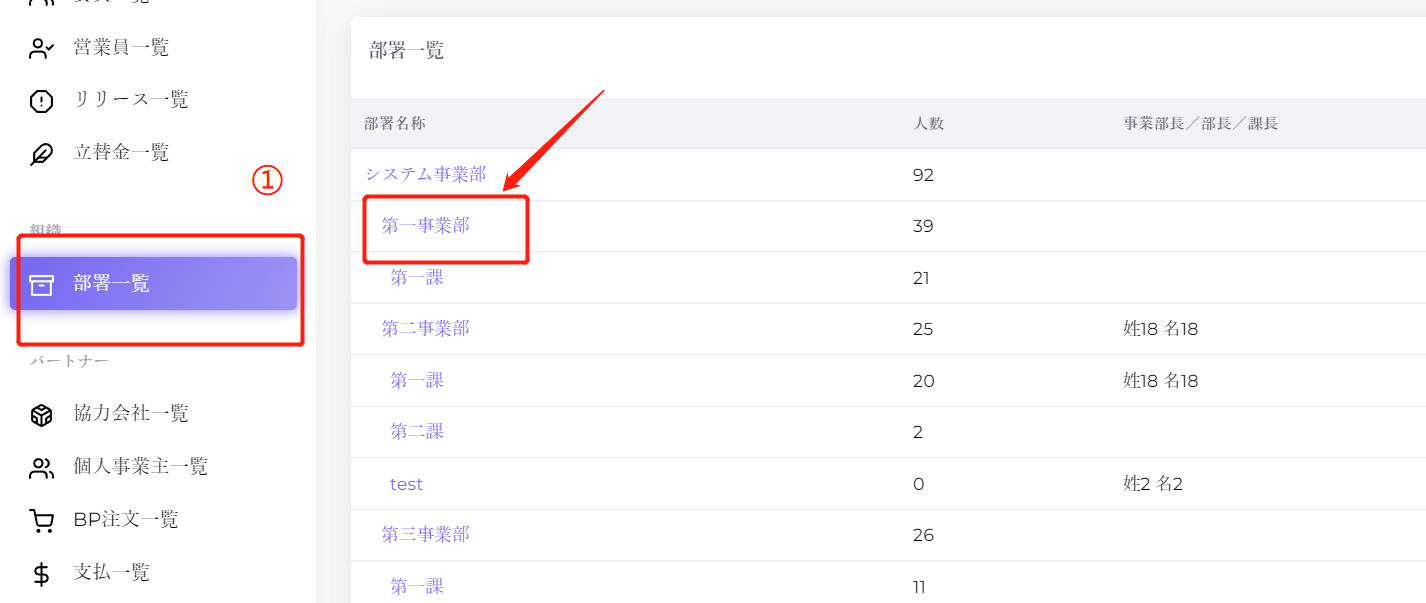
Task: Click the 部署名称 column header
Action: click(x=395, y=124)
